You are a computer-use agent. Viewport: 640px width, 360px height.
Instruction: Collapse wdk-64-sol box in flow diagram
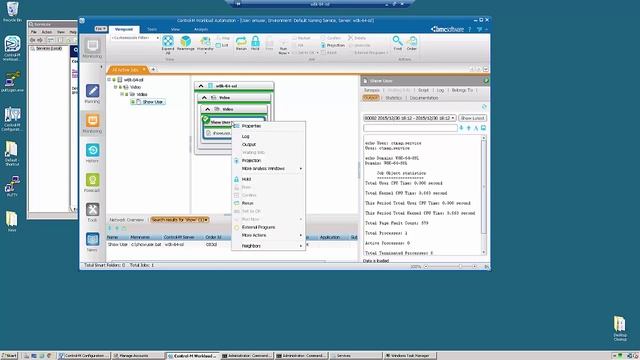[201, 86]
